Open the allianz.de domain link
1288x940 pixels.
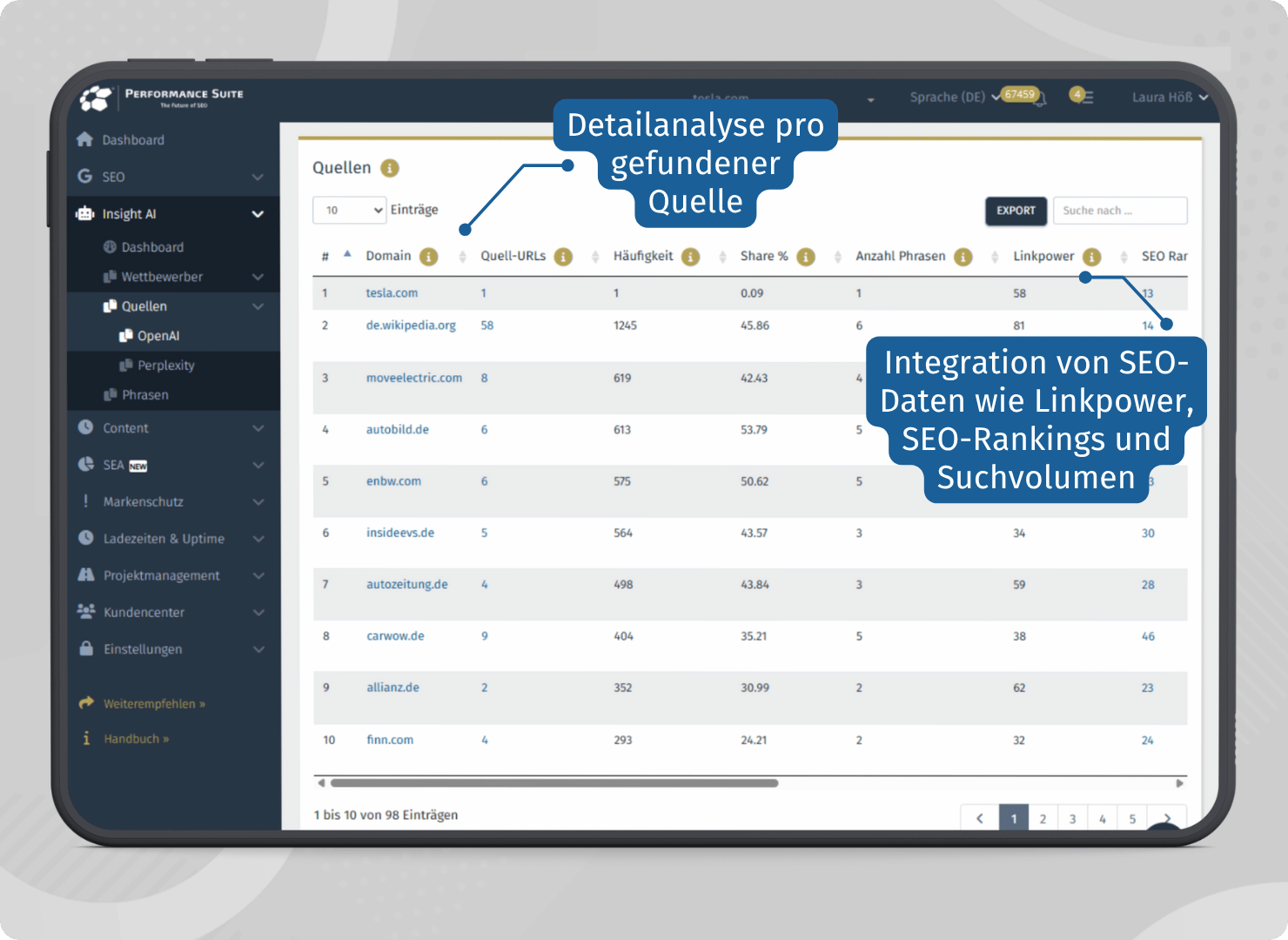pos(392,688)
